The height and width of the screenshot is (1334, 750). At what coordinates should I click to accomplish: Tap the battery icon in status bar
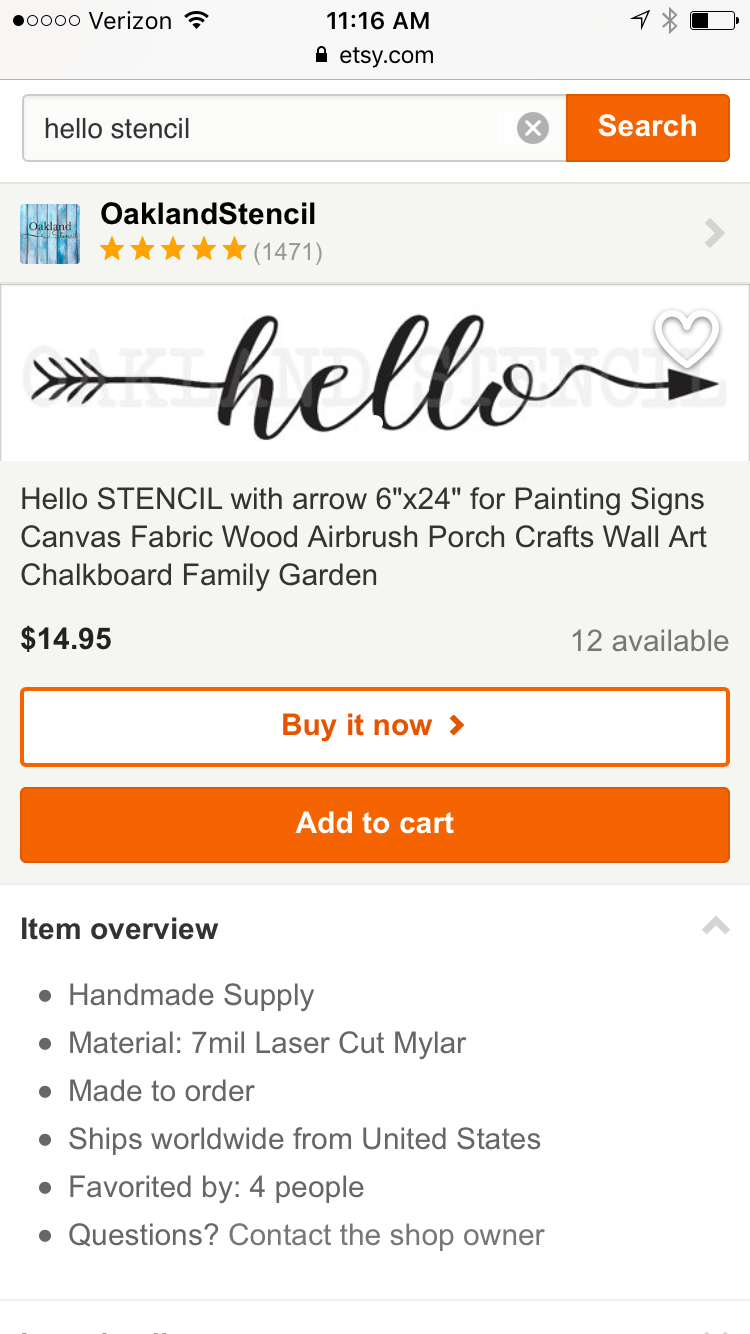click(x=712, y=20)
